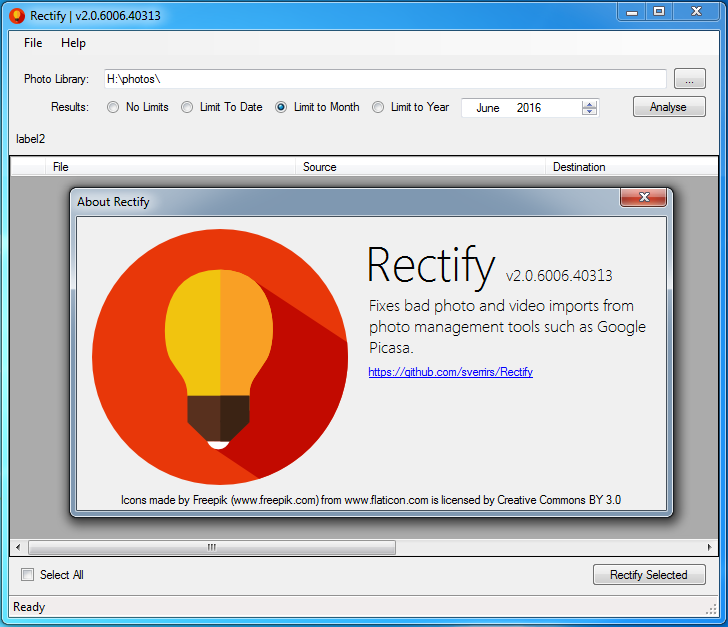Minimize the Rectify main window

coord(631,12)
